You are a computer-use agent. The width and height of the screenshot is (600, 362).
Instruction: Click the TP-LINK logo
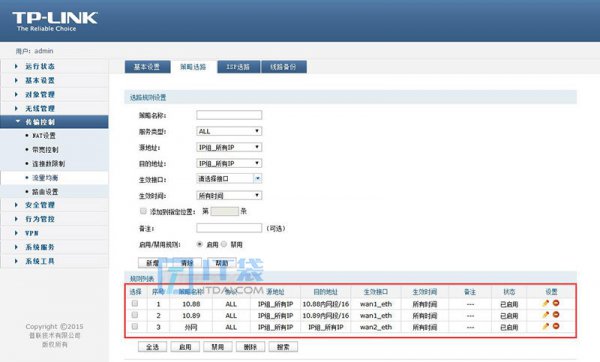coord(55,21)
